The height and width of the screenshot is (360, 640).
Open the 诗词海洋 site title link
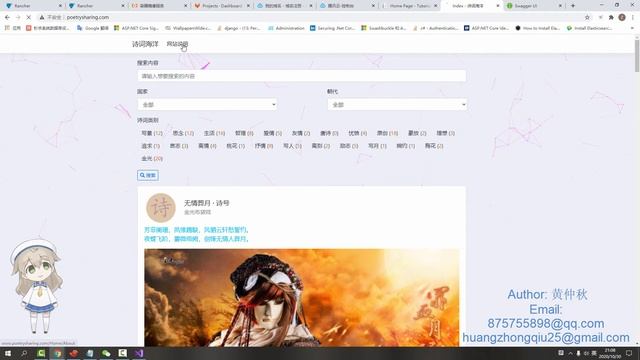point(145,44)
